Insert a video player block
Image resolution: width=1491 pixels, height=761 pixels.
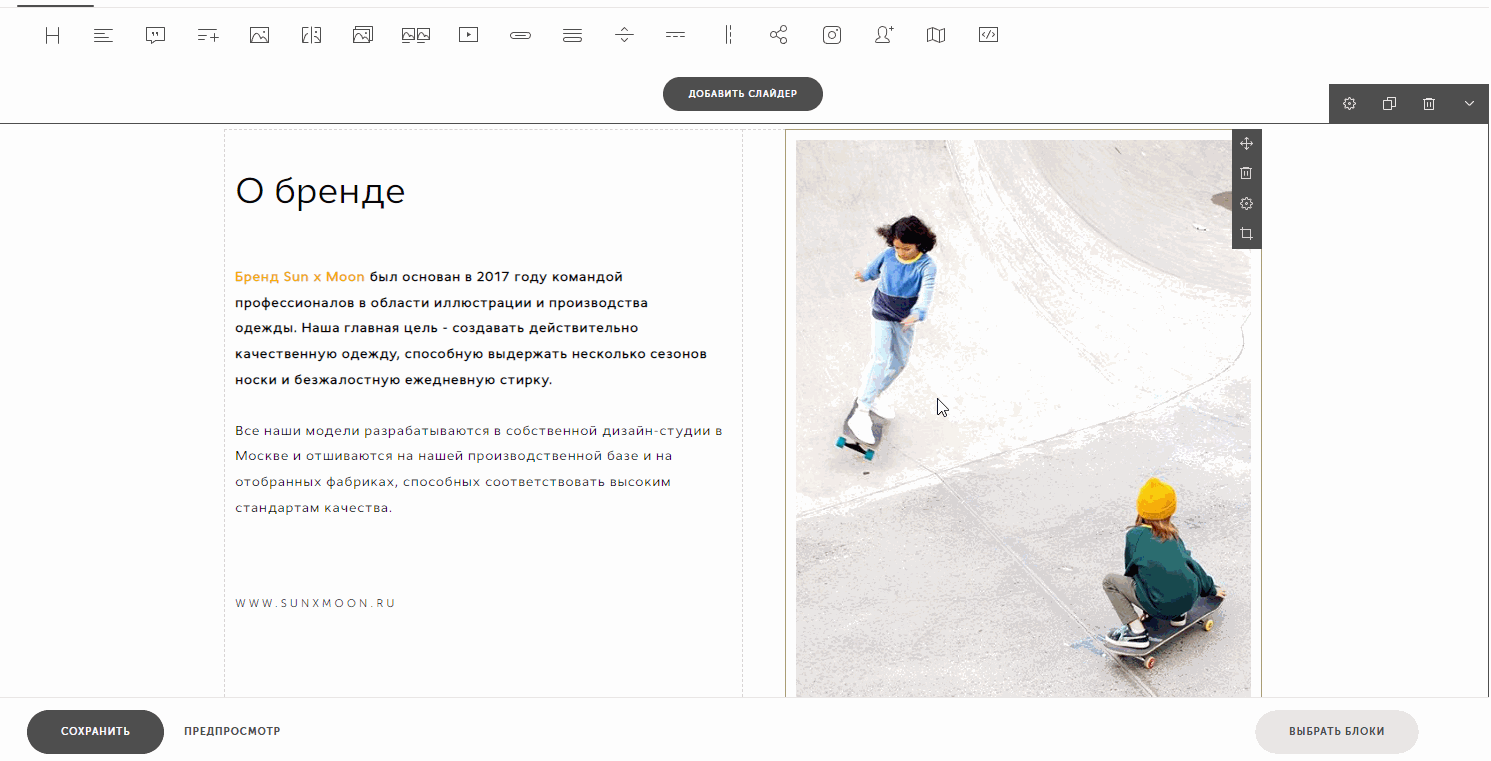[x=468, y=35]
